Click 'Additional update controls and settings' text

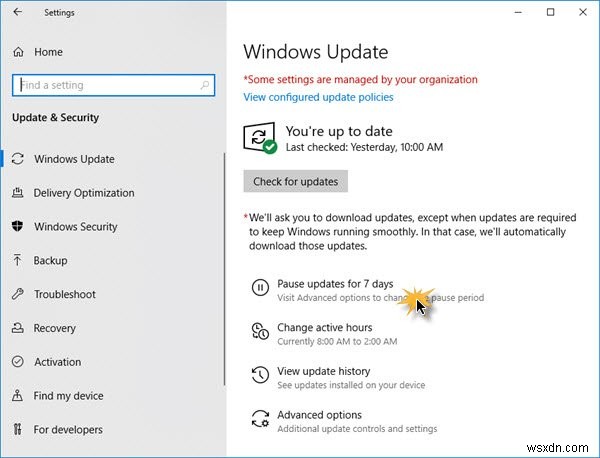[357, 429]
